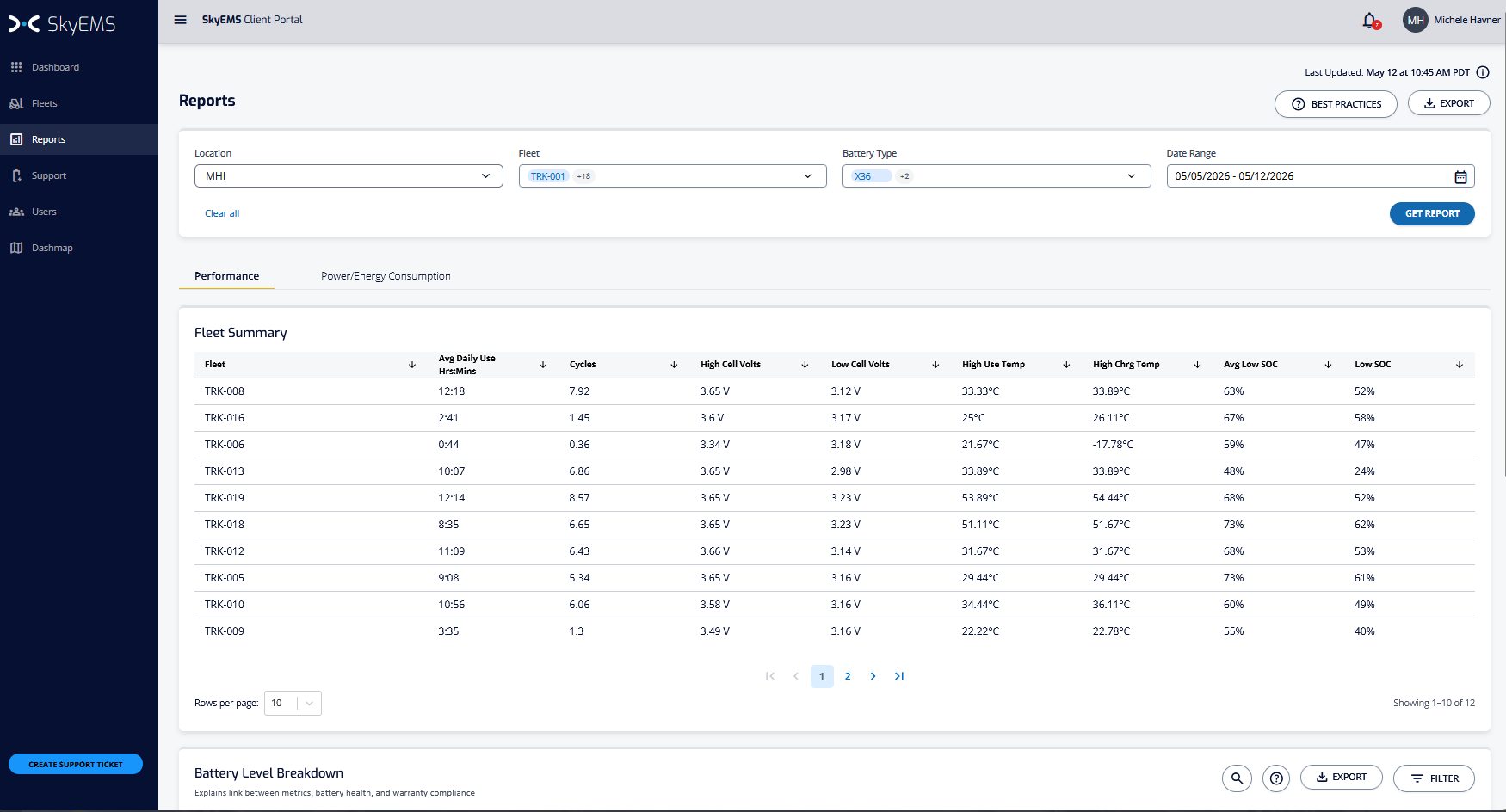This screenshot has height=812, width=1506.
Task: Export the Battery Level Breakdown
Action: 1342,777
